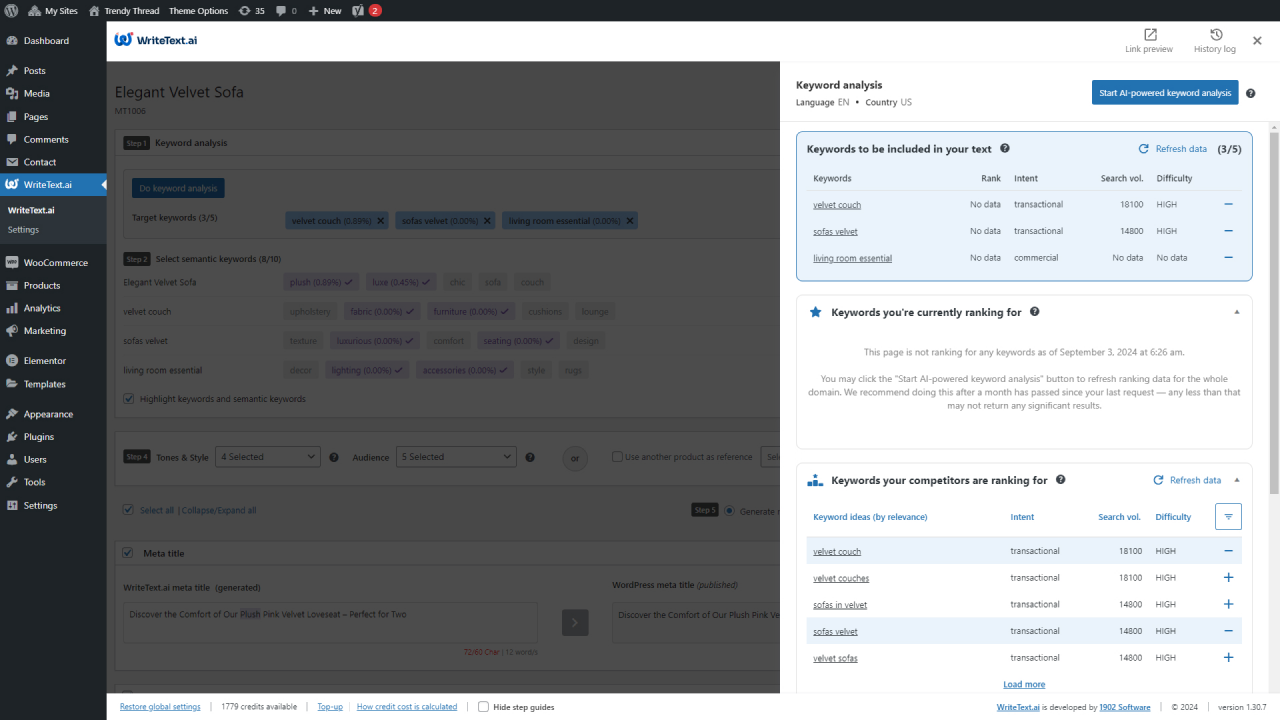
Task: Remove 'living room essential' with minus icon
Action: [1229, 257]
